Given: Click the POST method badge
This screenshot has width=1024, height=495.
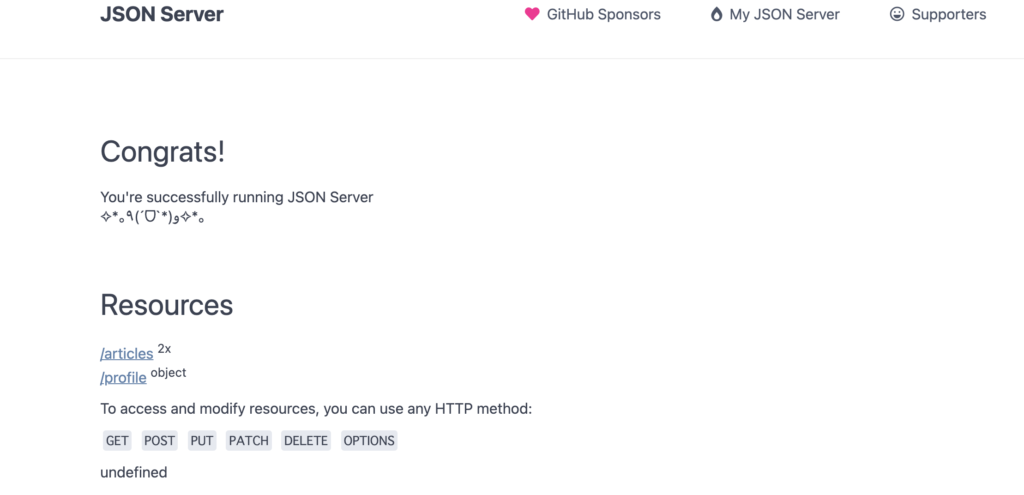Looking at the screenshot, I should tap(159, 440).
